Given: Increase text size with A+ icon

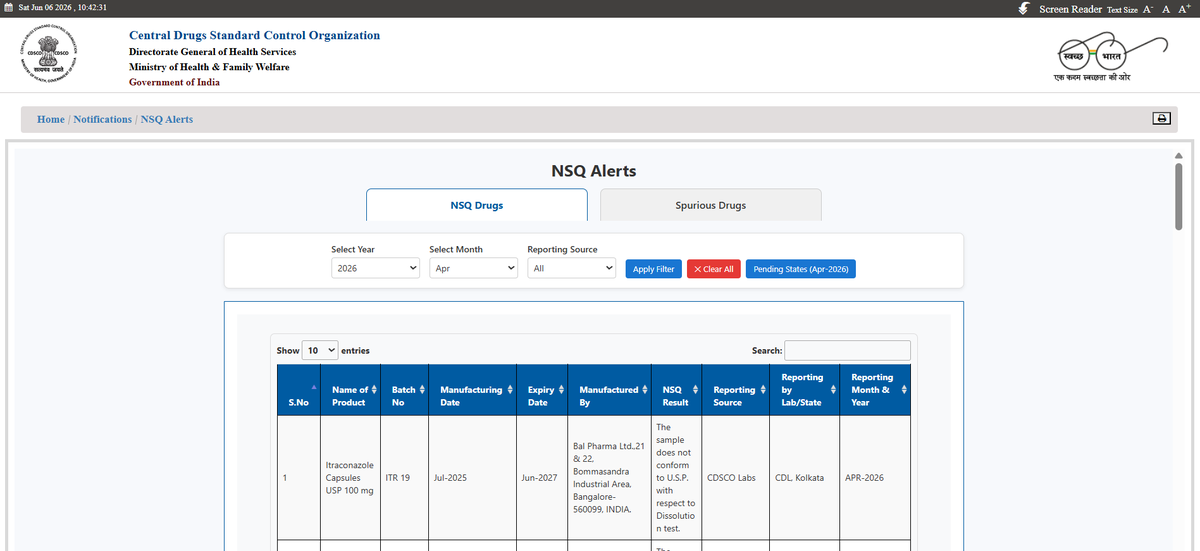Looking at the screenshot, I should (x=1185, y=8).
